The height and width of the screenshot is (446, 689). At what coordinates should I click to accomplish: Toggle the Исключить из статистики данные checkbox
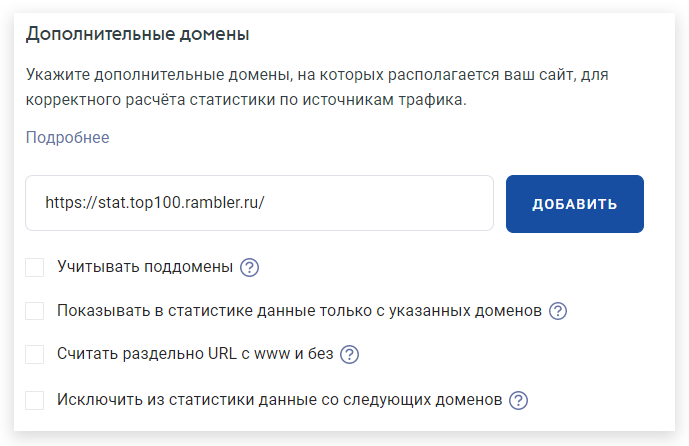pos(34,400)
